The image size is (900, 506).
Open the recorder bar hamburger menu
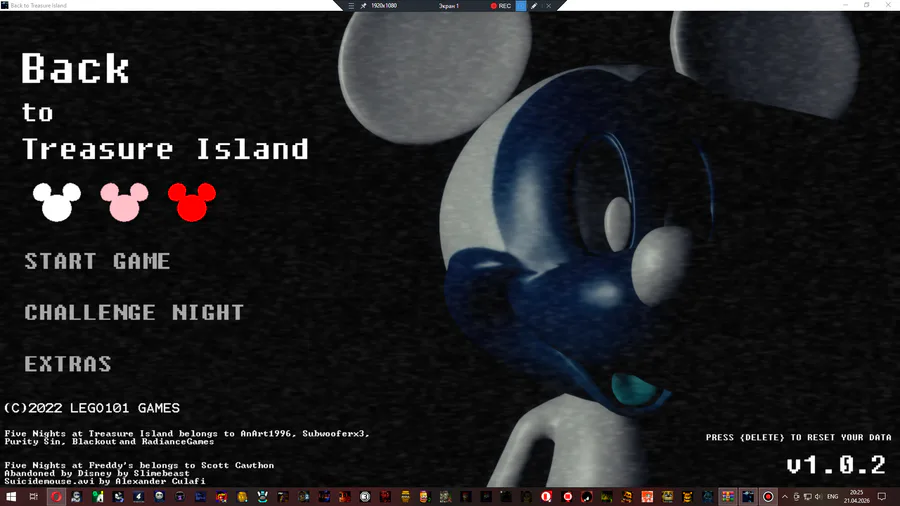351,6
